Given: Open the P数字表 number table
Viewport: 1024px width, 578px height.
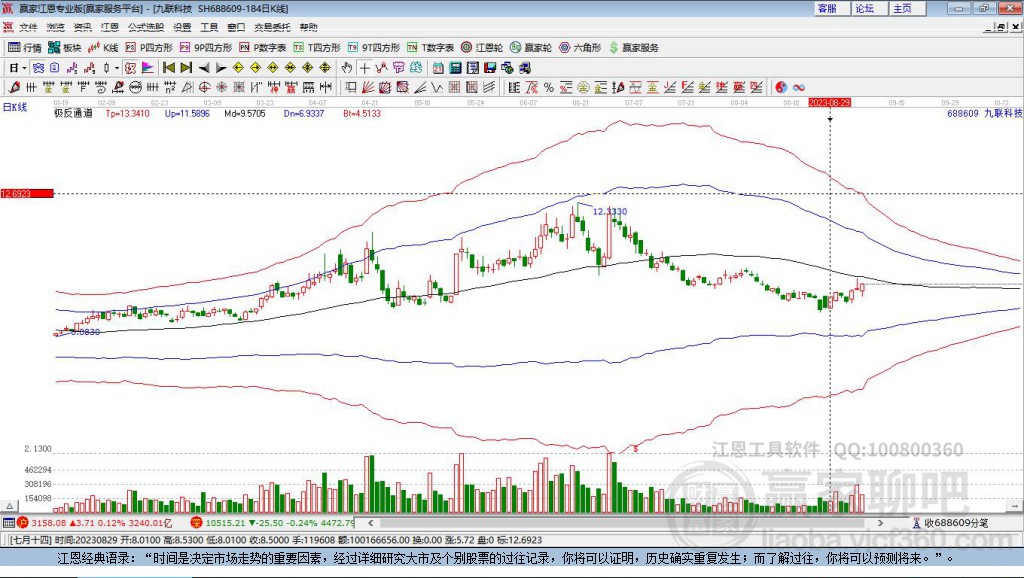Looking at the screenshot, I should [x=263, y=48].
